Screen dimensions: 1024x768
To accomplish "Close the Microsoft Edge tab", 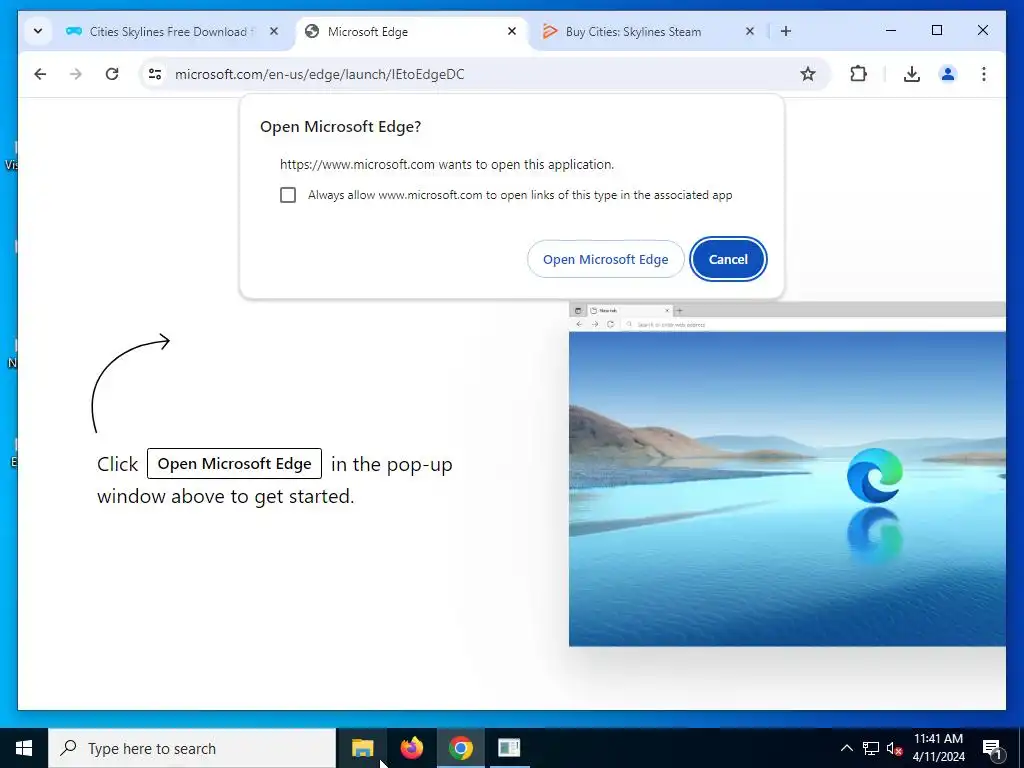I will click(x=512, y=31).
